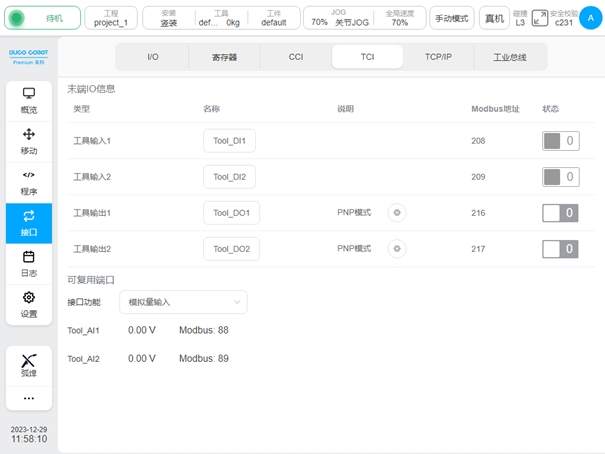Select the 移动 move sidebar icon
The width and height of the screenshot is (605, 454).
[29, 141]
